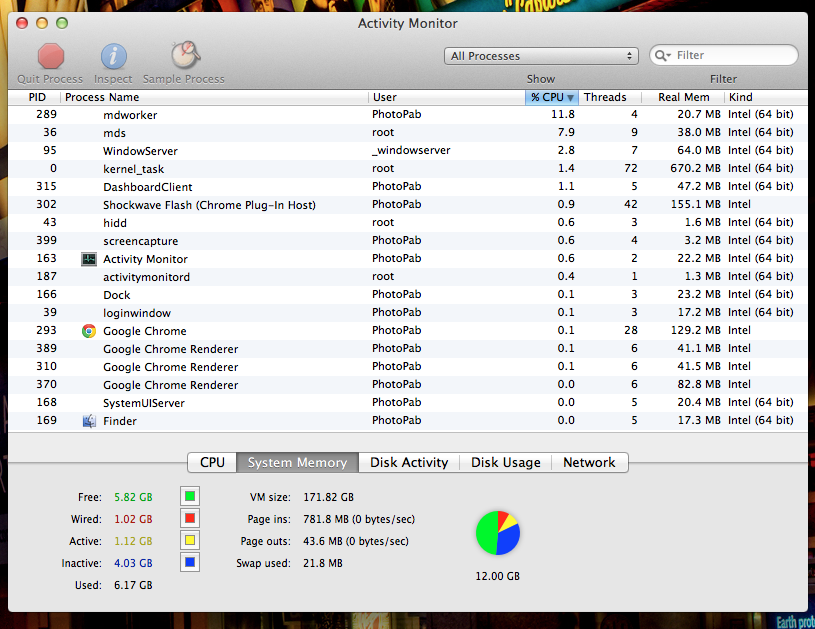
Task: Select the activitymonitord process row
Action: (408, 277)
